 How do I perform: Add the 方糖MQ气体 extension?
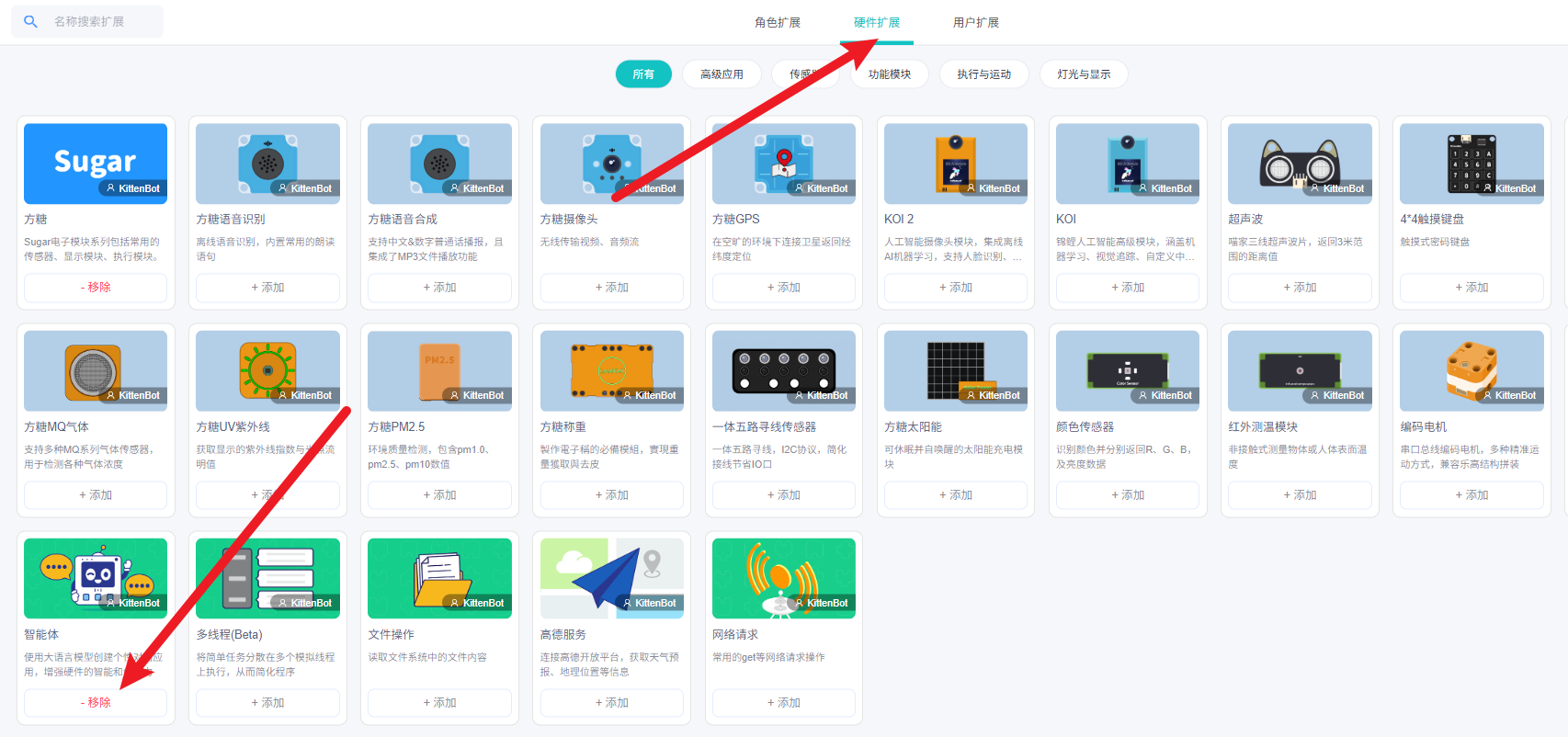96,495
